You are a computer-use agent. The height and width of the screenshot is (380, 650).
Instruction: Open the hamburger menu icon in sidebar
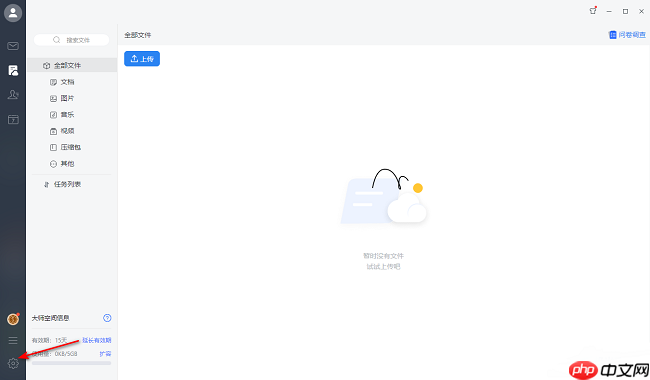(x=13, y=340)
